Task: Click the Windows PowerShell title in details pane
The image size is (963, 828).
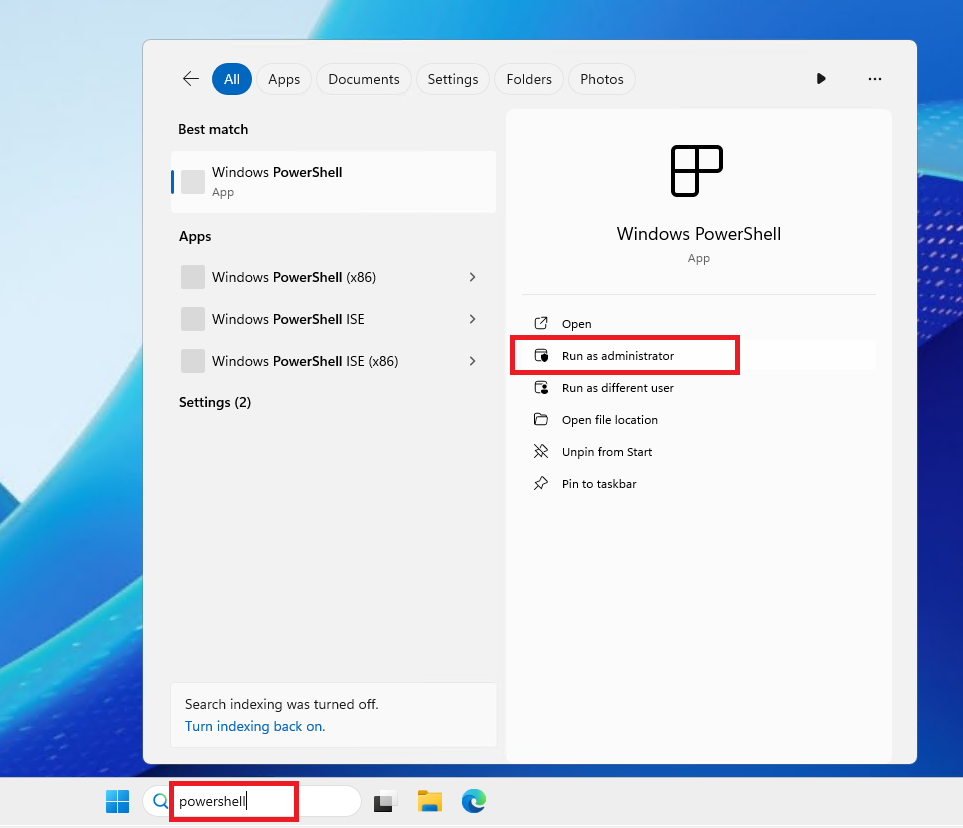Action: (698, 234)
